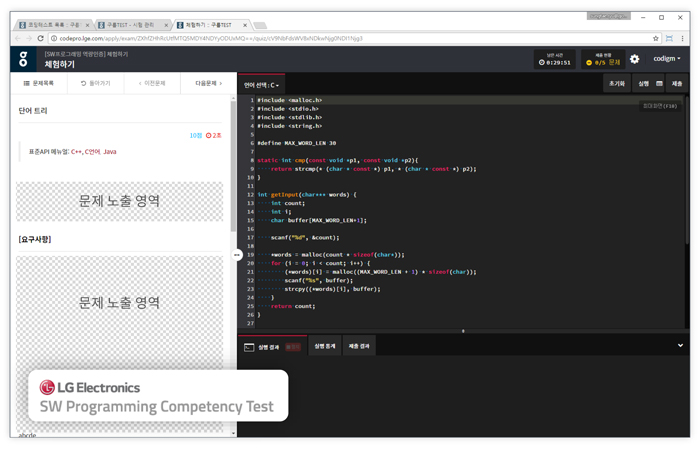Screen dimensions: 700x449
Task: Click the input icon next to 실행
Action: tap(660, 84)
